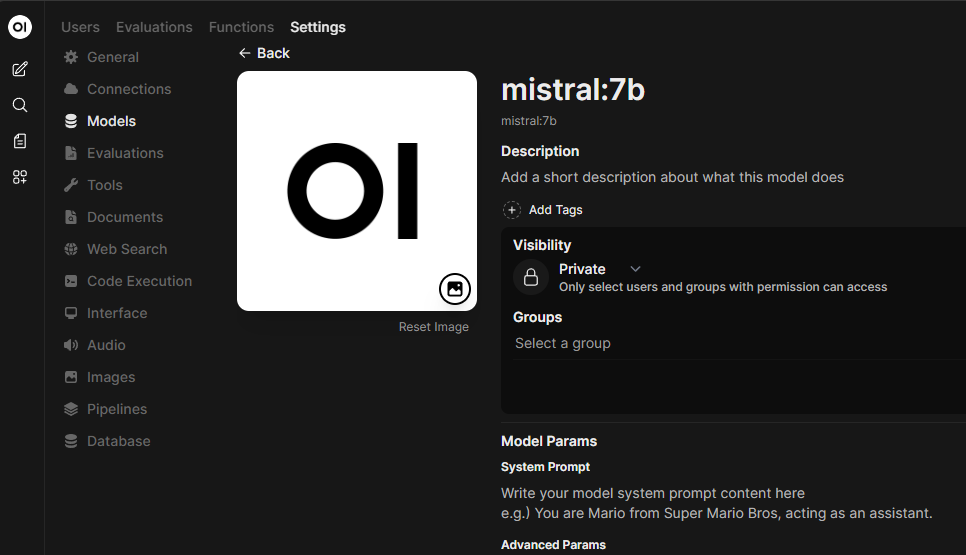
Task: Click Reset Image link
Action: pos(433,327)
